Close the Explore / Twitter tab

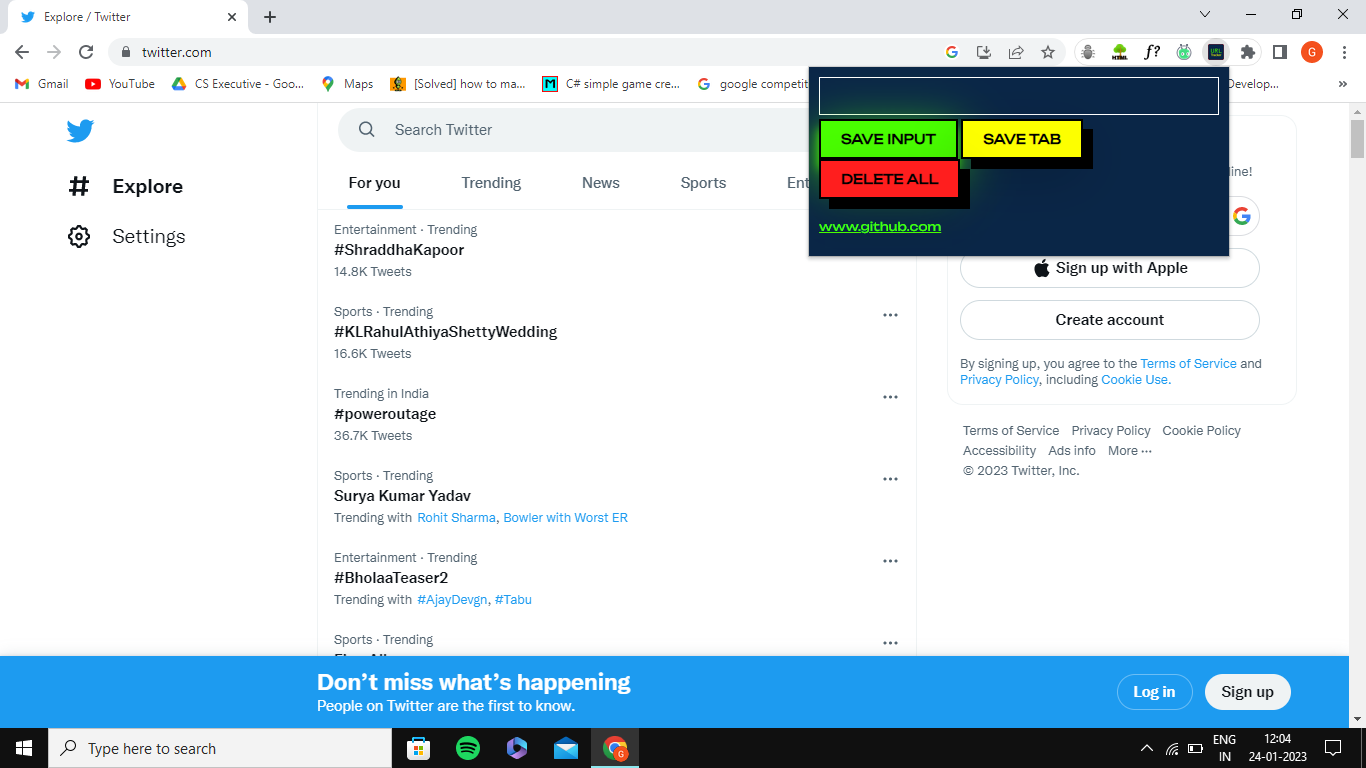232,17
